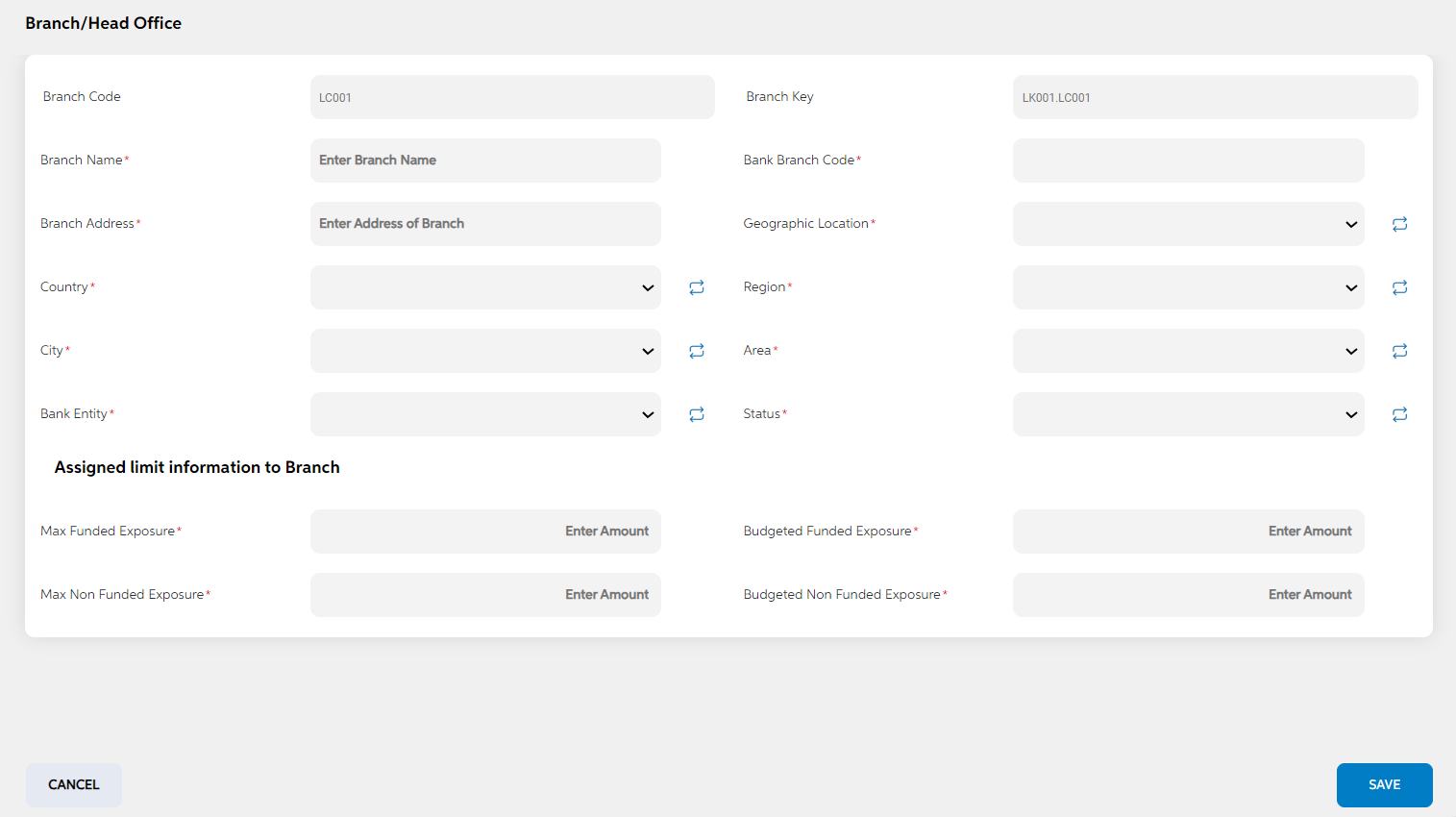This screenshot has height=817, width=1456.
Task: Click the refresh icon beside Geographic Location
Action: pyautogui.click(x=1399, y=224)
